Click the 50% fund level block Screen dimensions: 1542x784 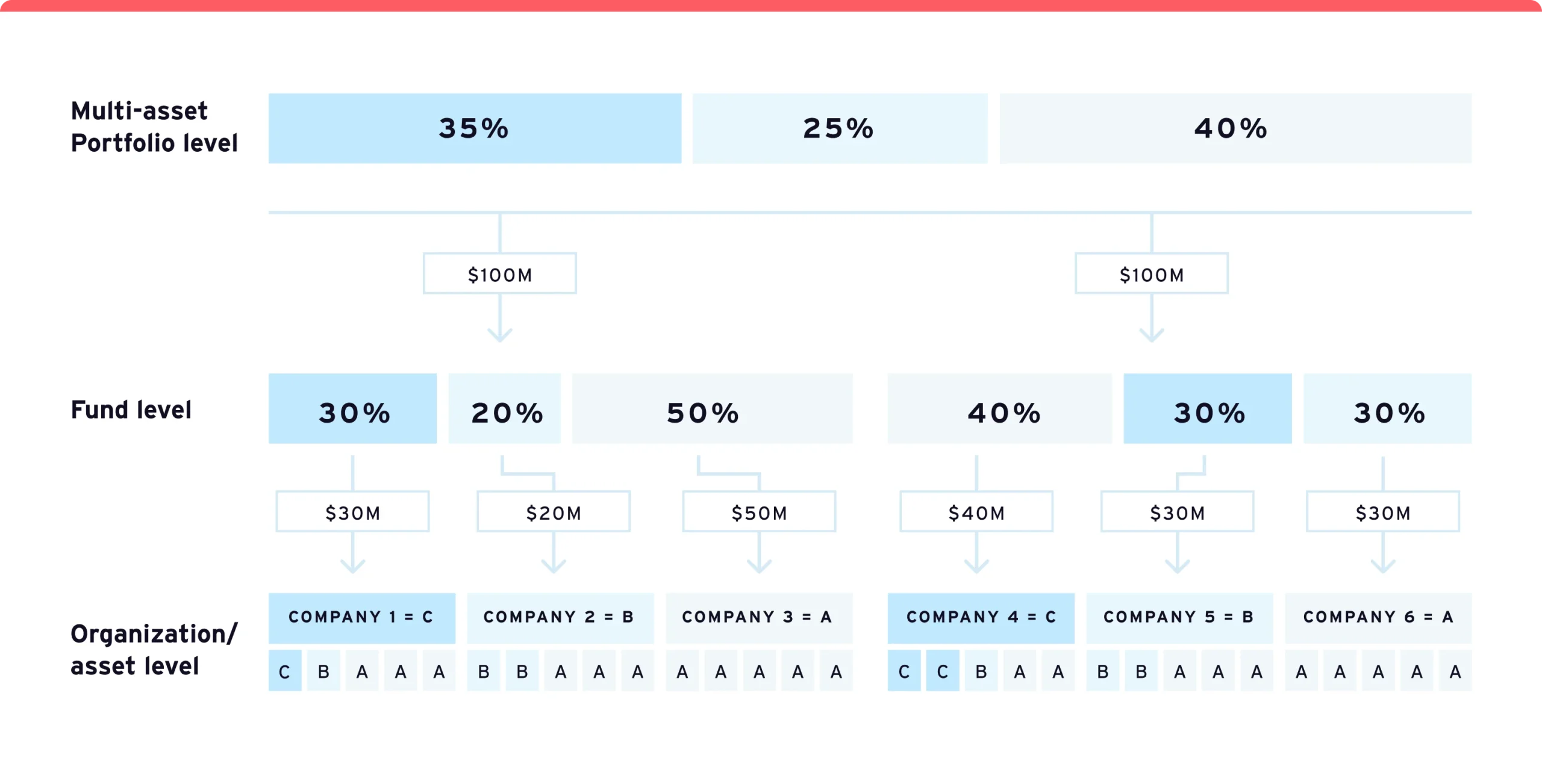point(712,409)
